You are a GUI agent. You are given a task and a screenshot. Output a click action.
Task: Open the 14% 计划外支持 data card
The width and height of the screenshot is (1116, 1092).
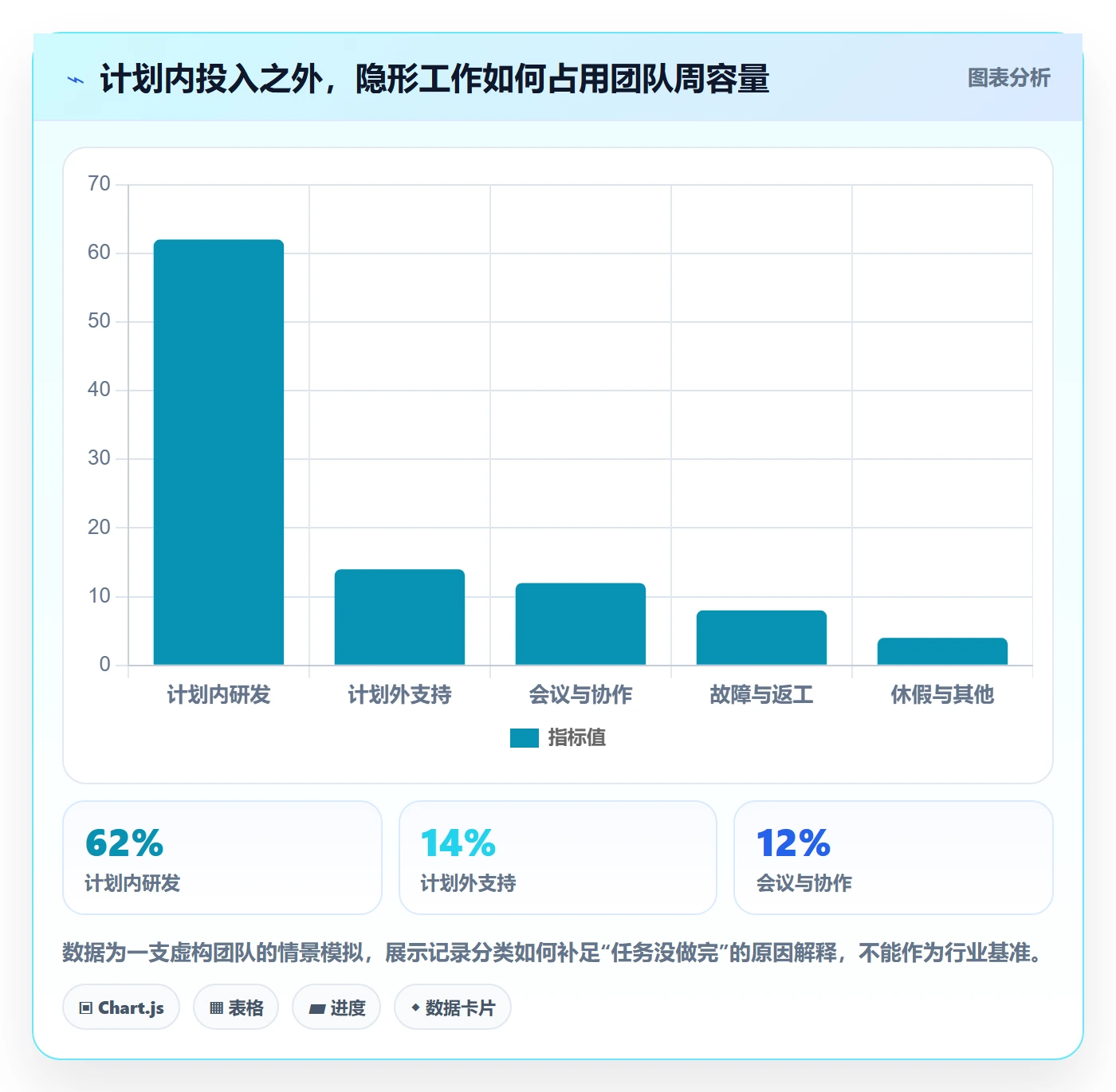(558, 858)
